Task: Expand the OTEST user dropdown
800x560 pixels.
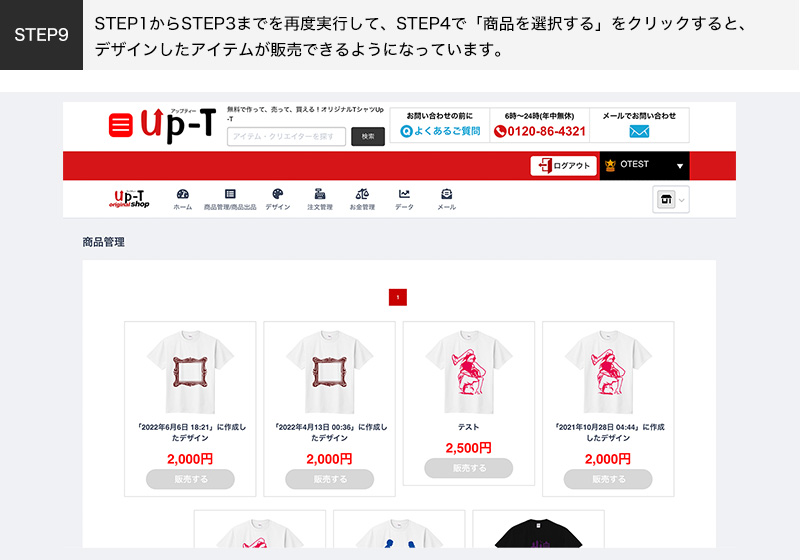Action: point(644,165)
